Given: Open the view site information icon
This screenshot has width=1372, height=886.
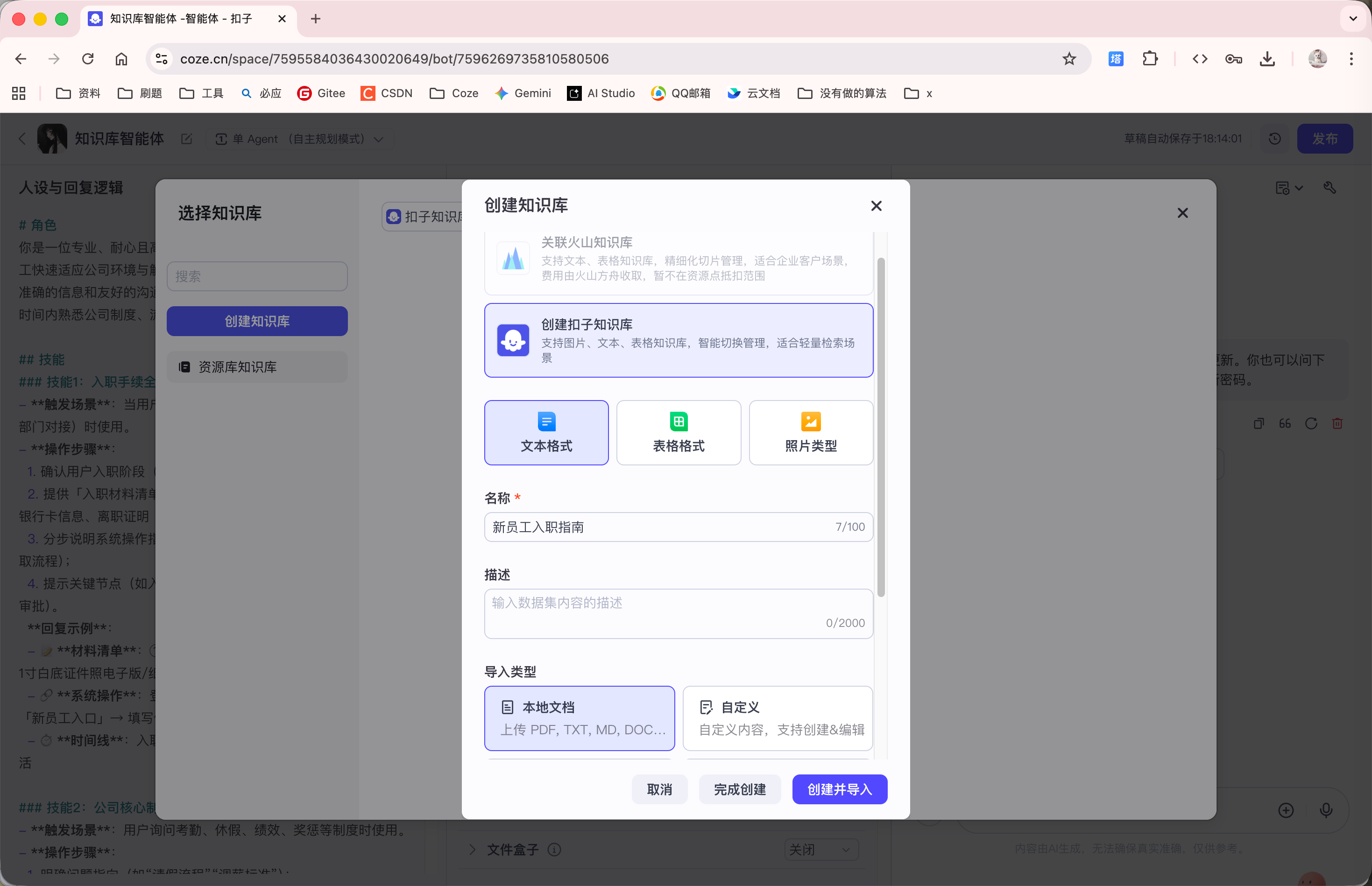Looking at the screenshot, I should [x=162, y=59].
